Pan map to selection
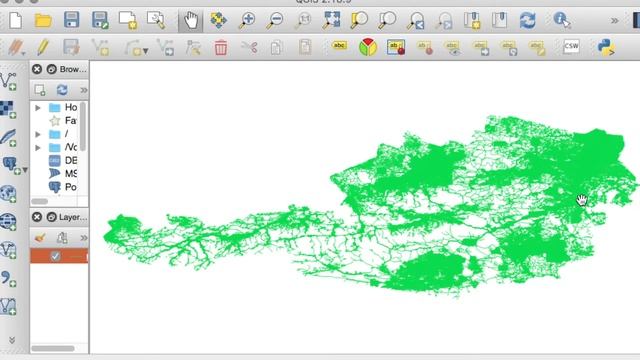 click(218, 20)
